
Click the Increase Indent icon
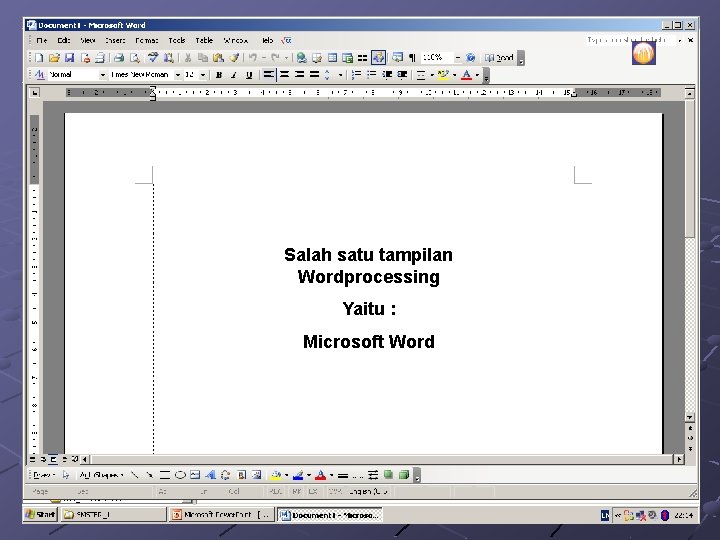tap(402, 74)
